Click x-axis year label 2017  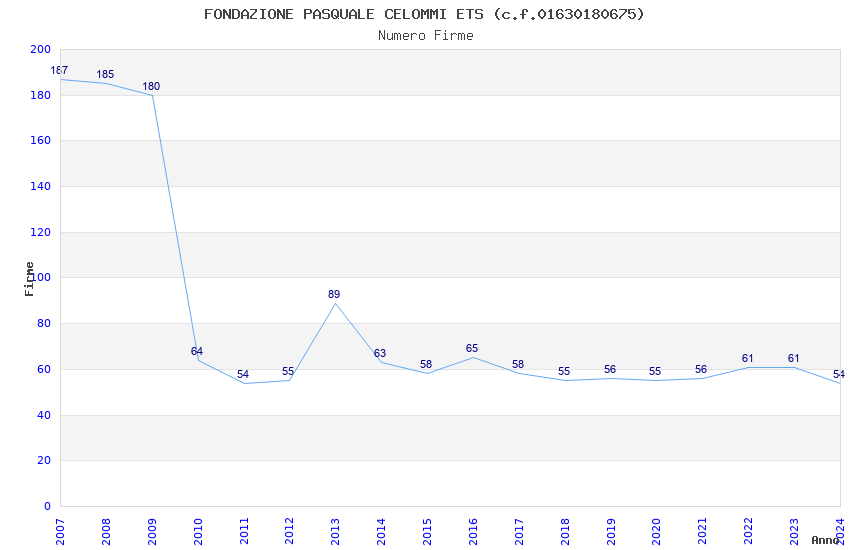click(519, 532)
